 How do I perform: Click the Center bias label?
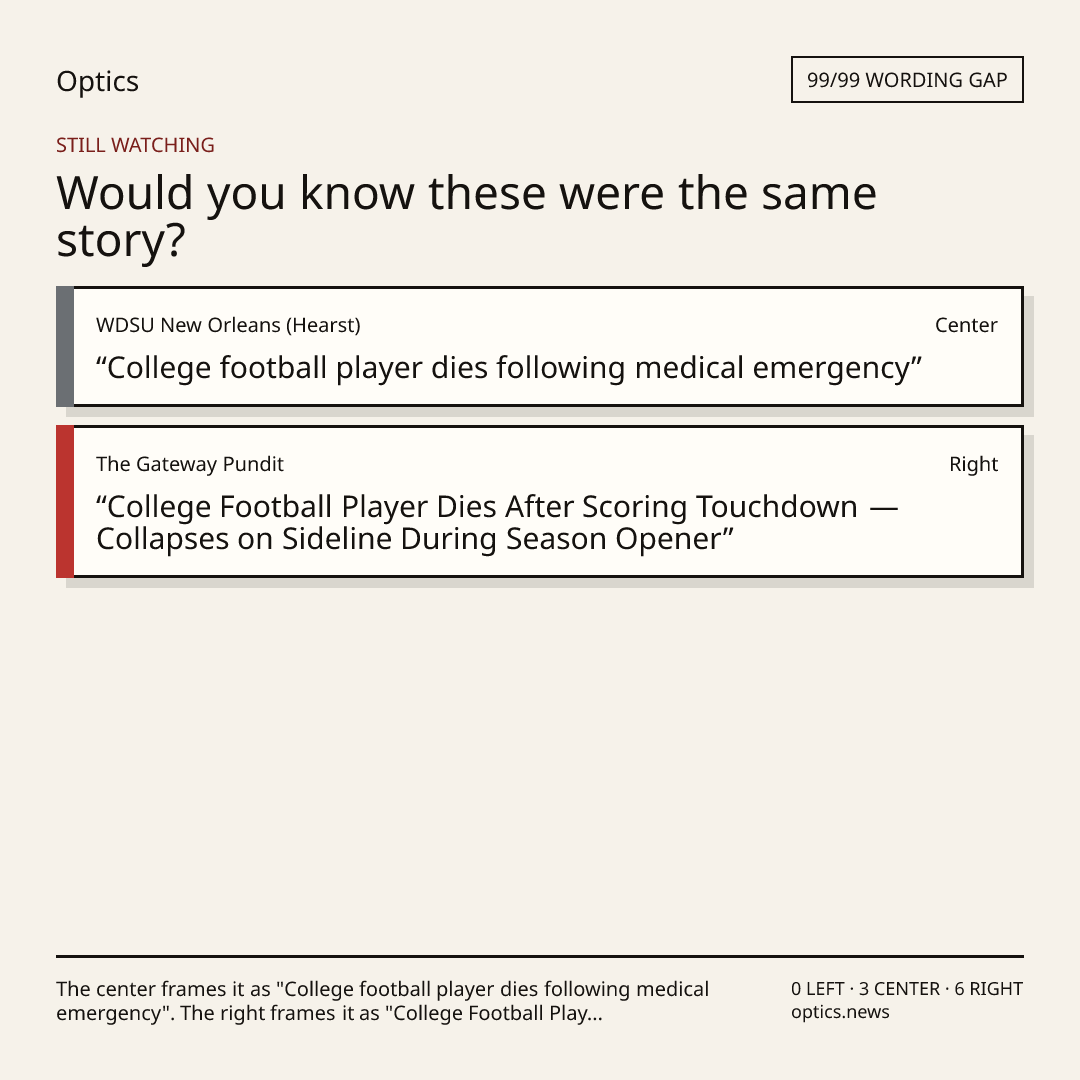(966, 325)
